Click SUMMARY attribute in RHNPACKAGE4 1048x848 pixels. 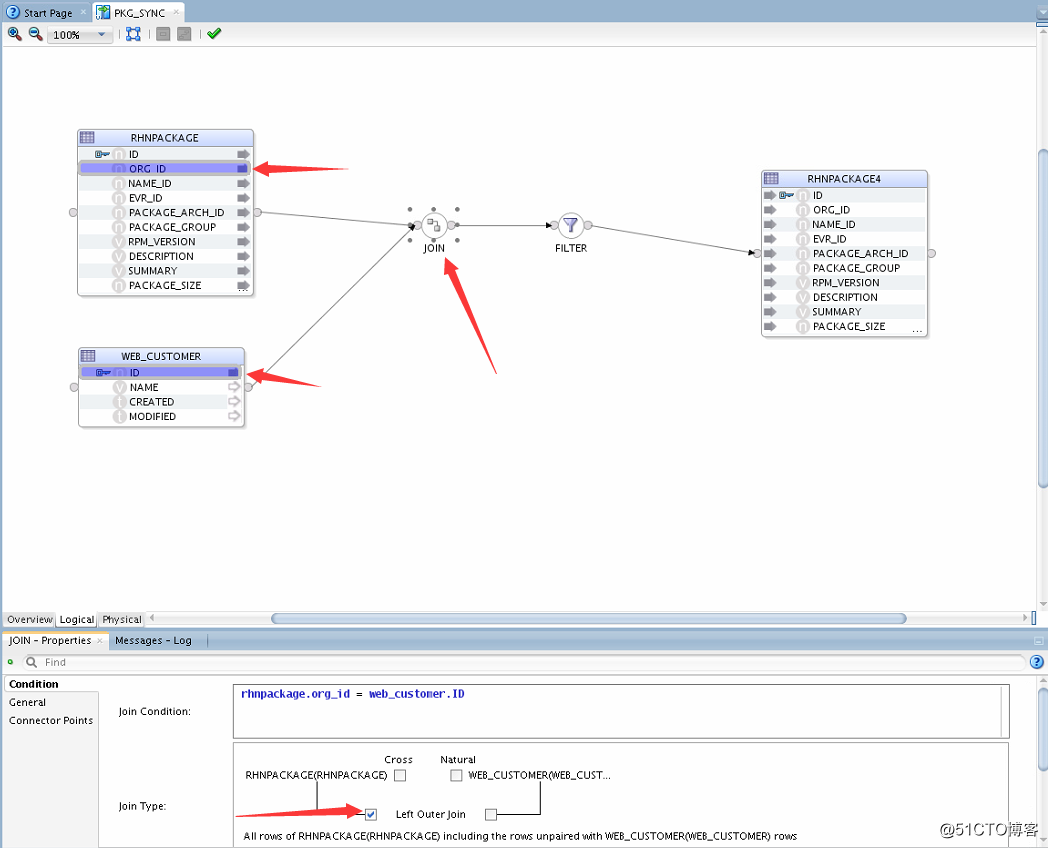[837, 311]
